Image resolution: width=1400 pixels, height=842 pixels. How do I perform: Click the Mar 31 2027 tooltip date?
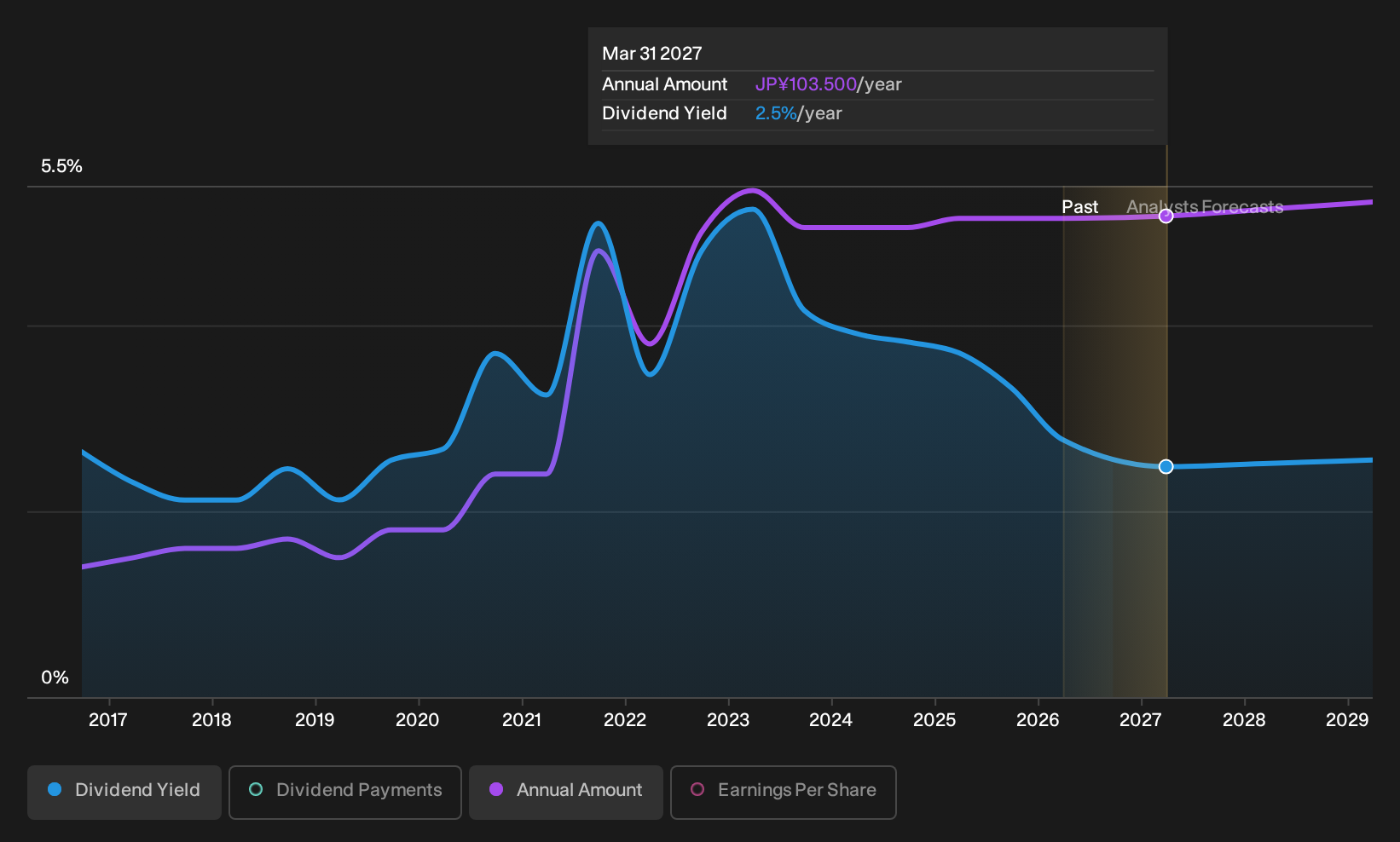point(652,54)
